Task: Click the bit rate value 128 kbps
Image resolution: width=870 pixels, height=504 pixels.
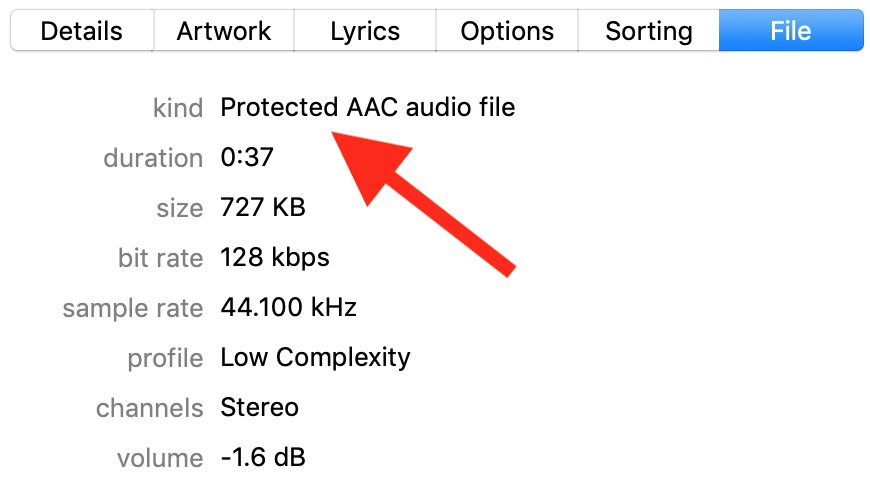Action: 275,258
